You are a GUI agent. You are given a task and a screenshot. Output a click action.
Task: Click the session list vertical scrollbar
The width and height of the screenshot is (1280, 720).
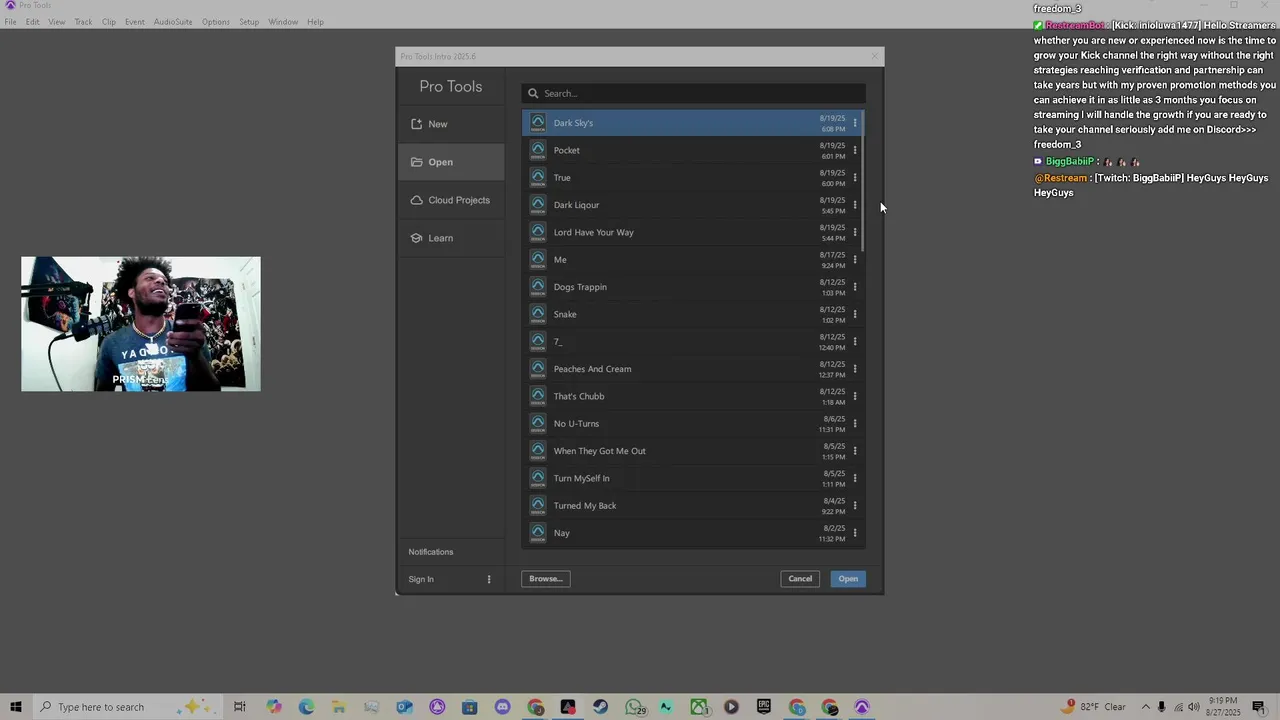tap(863, 180)
